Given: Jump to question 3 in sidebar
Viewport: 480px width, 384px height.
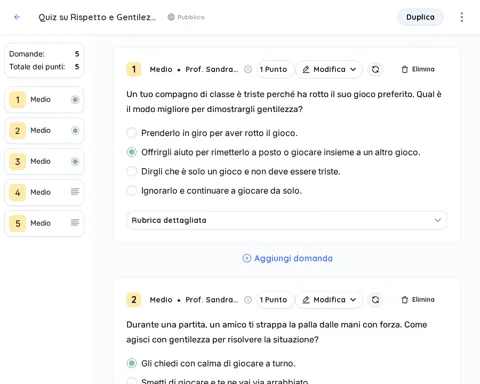Looking at the screenshot, I should point(44,162).
